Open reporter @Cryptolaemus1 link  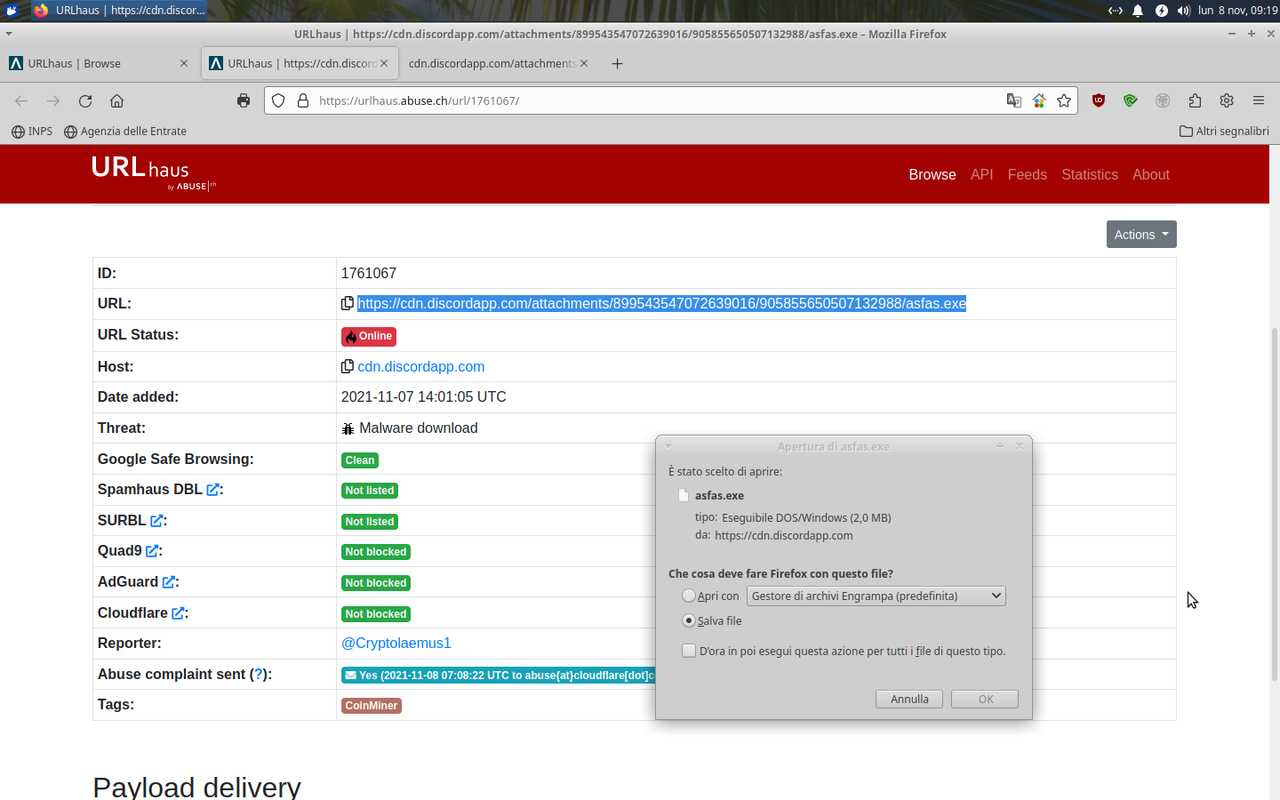pos(396,643)
